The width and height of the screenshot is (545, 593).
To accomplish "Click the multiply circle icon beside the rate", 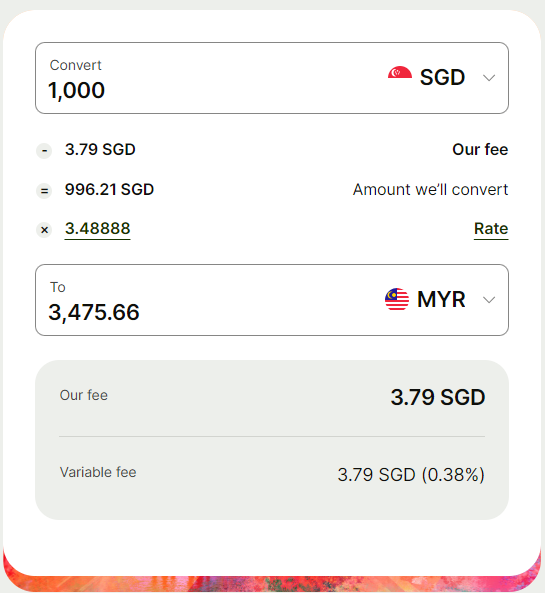I will [44, 230].
